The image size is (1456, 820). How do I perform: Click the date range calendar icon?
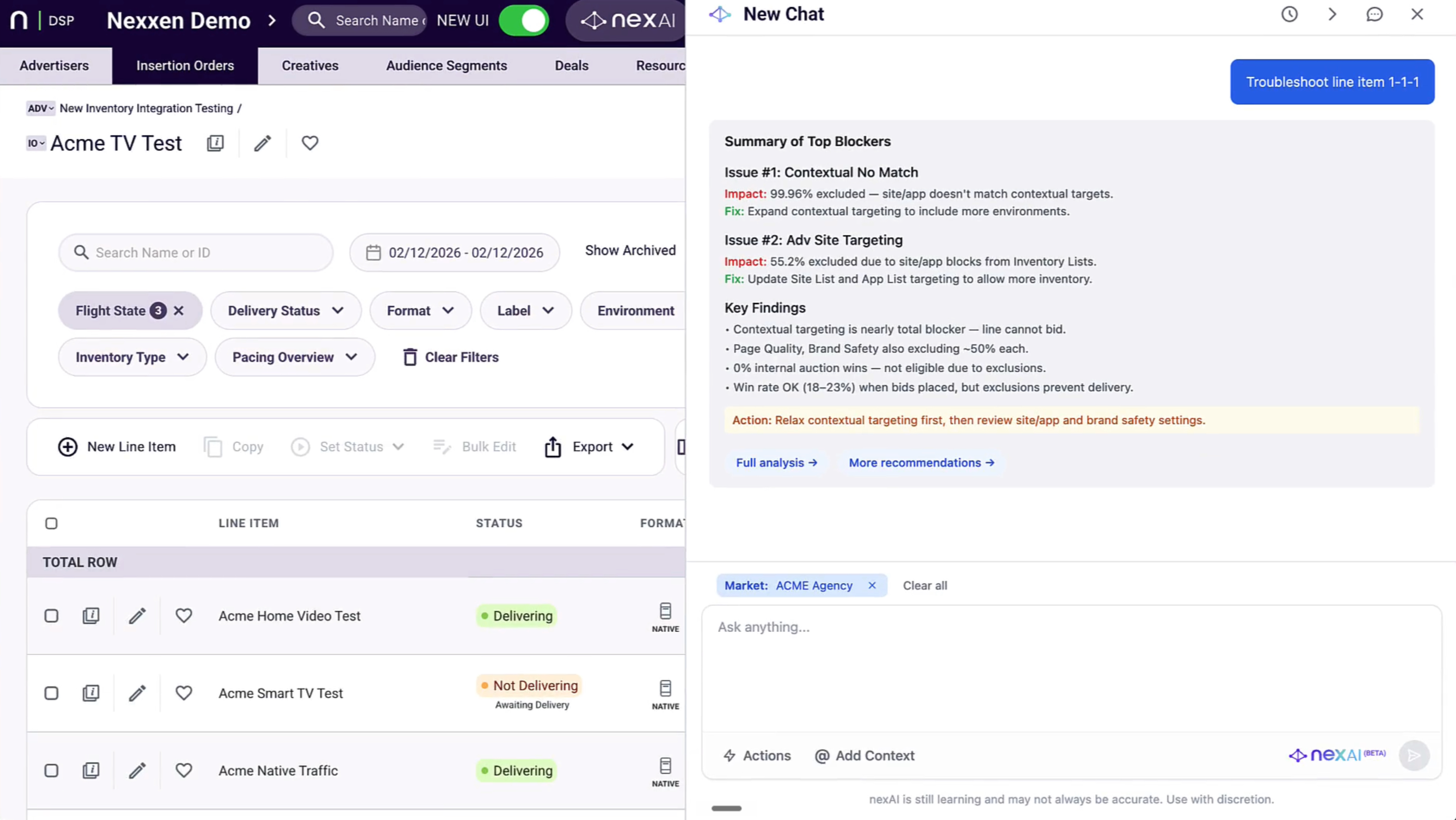(x=373, y=252)
